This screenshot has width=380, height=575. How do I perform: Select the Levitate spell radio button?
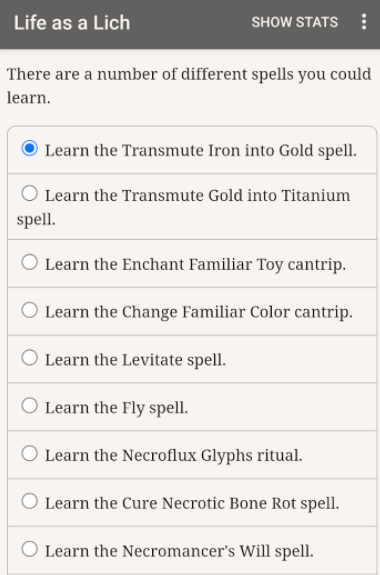point(30,358)
